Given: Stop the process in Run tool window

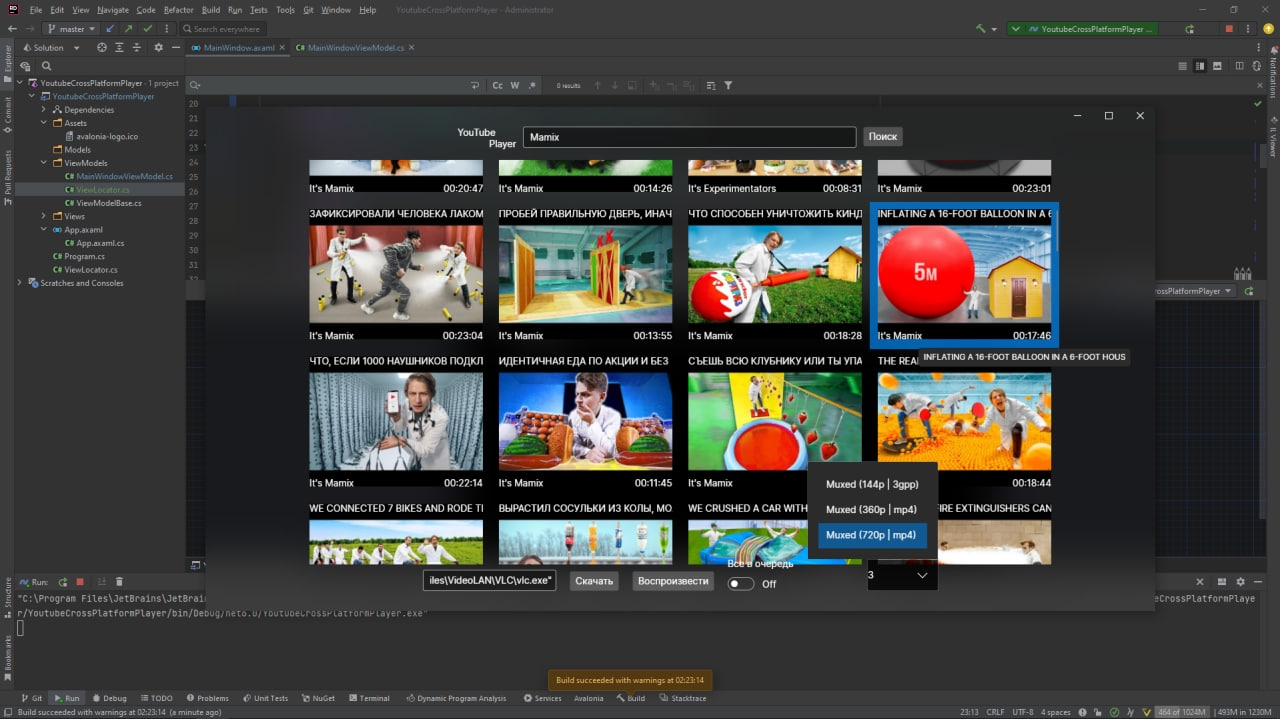Looking at the screenshot, I should [x=80, y=581].
